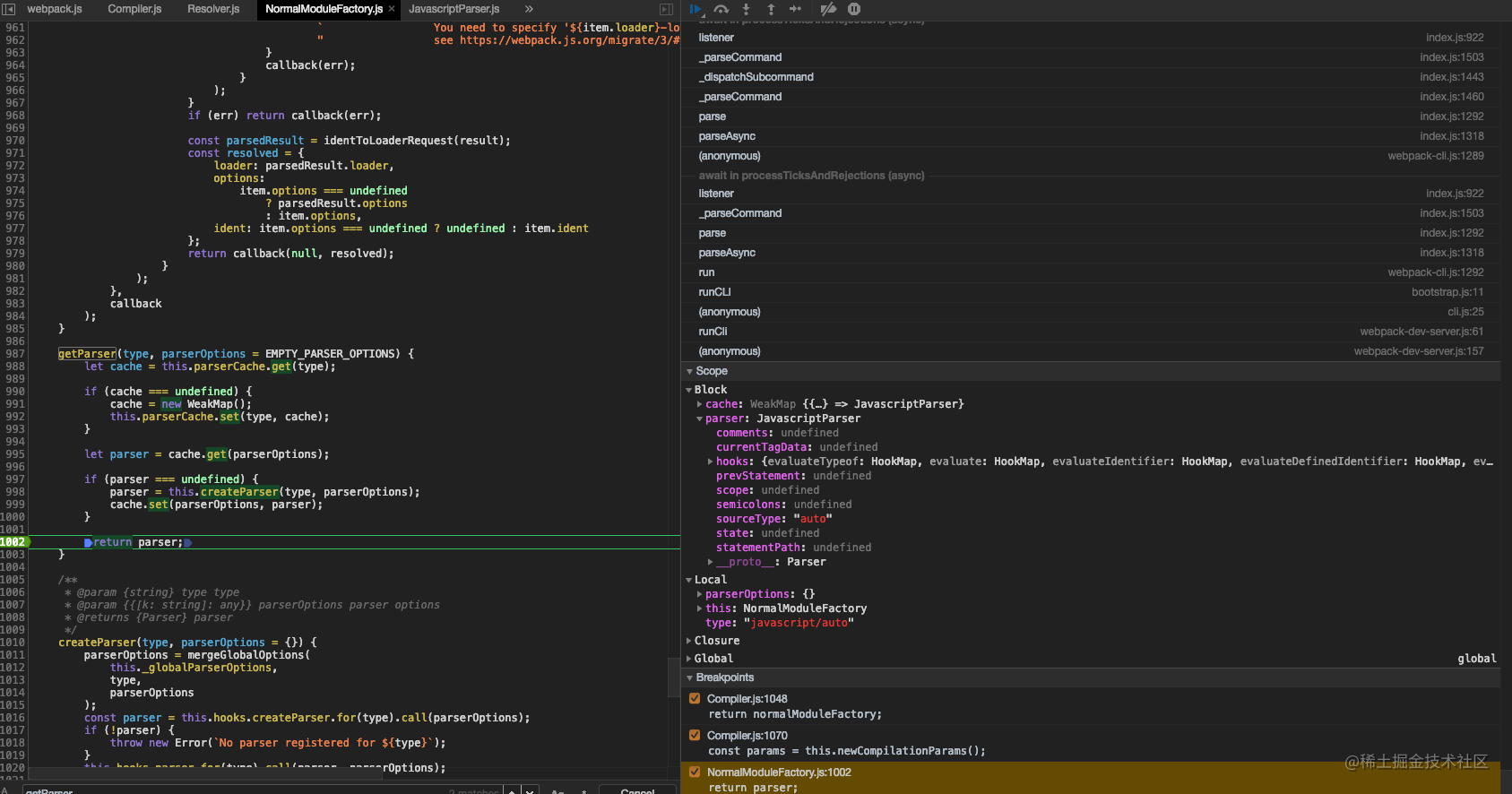Click line number 987 in the gutter

coord(15,354)
